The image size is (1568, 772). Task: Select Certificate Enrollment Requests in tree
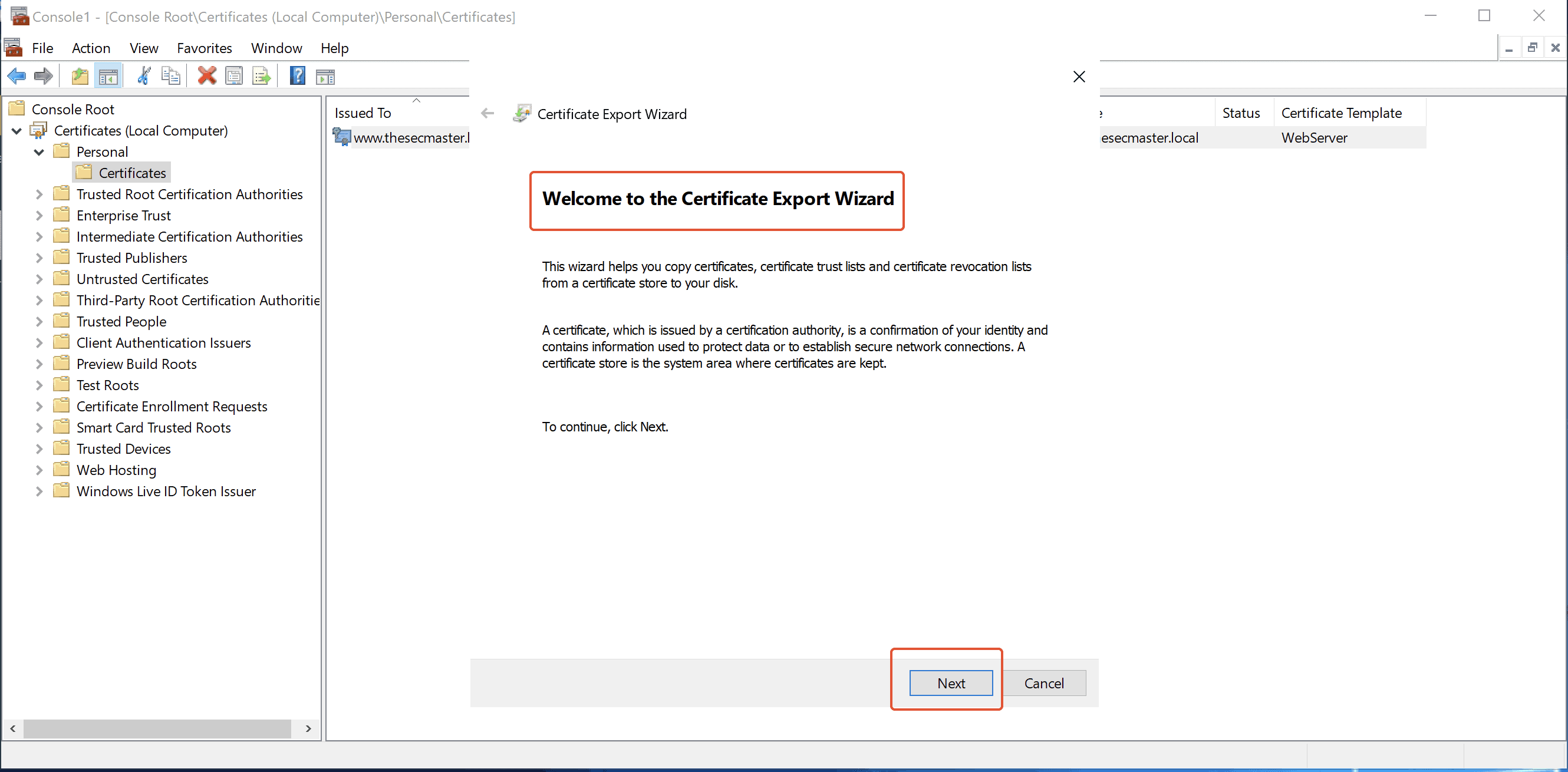(172, 406)
